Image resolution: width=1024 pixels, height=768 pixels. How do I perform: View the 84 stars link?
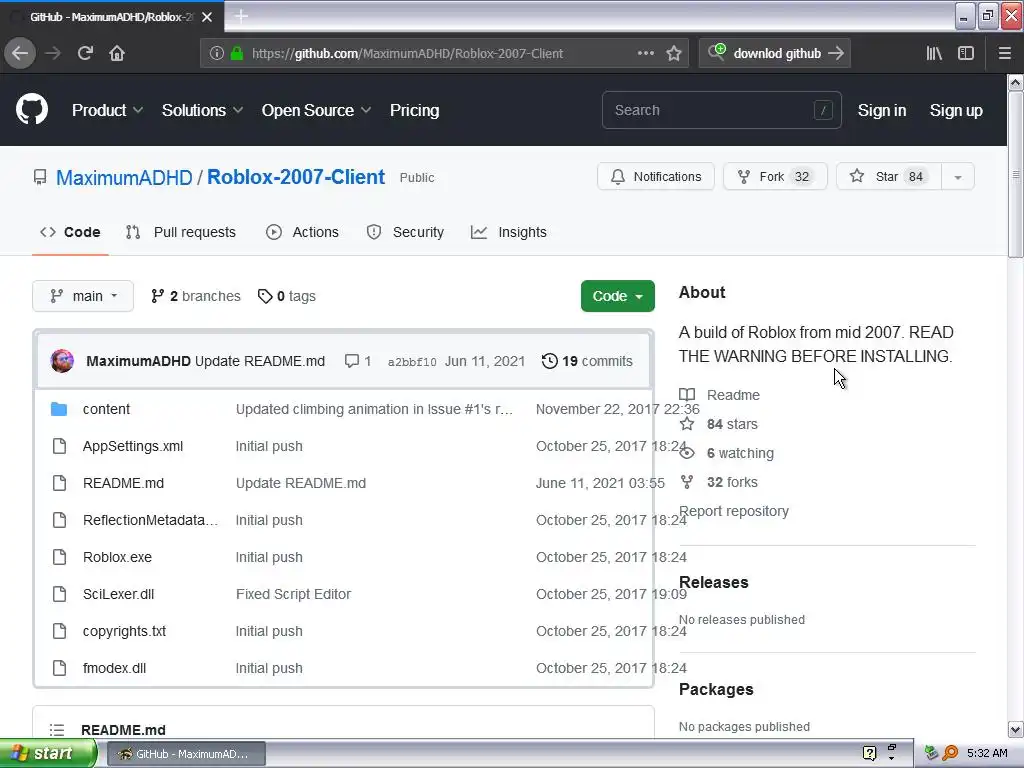point(719,424)
